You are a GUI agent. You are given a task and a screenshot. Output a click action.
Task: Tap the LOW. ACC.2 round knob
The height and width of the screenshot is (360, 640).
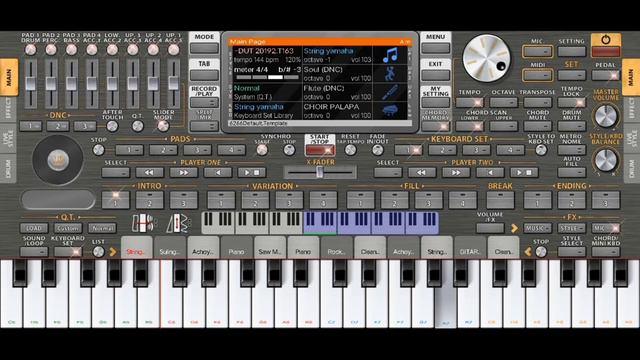(112, 50)
